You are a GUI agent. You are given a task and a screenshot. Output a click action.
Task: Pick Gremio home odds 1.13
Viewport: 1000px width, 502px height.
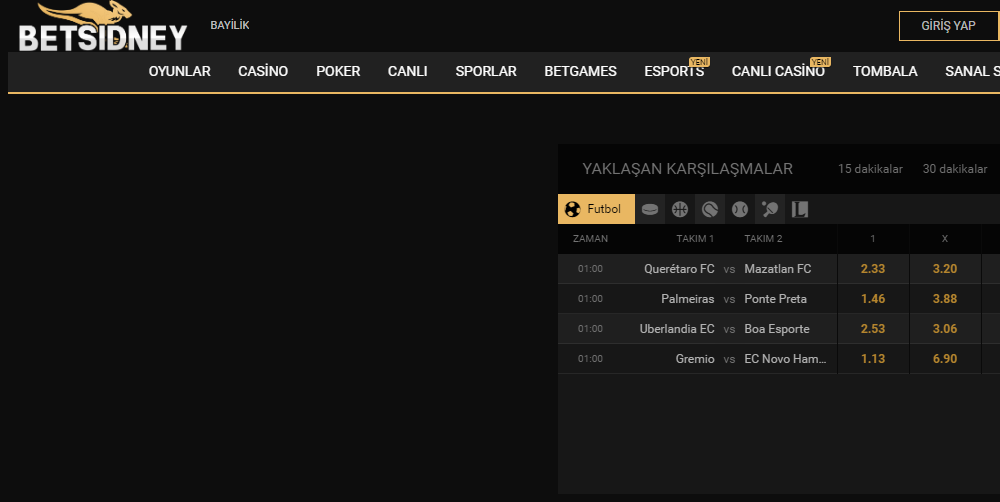click(x=873, y=359)
